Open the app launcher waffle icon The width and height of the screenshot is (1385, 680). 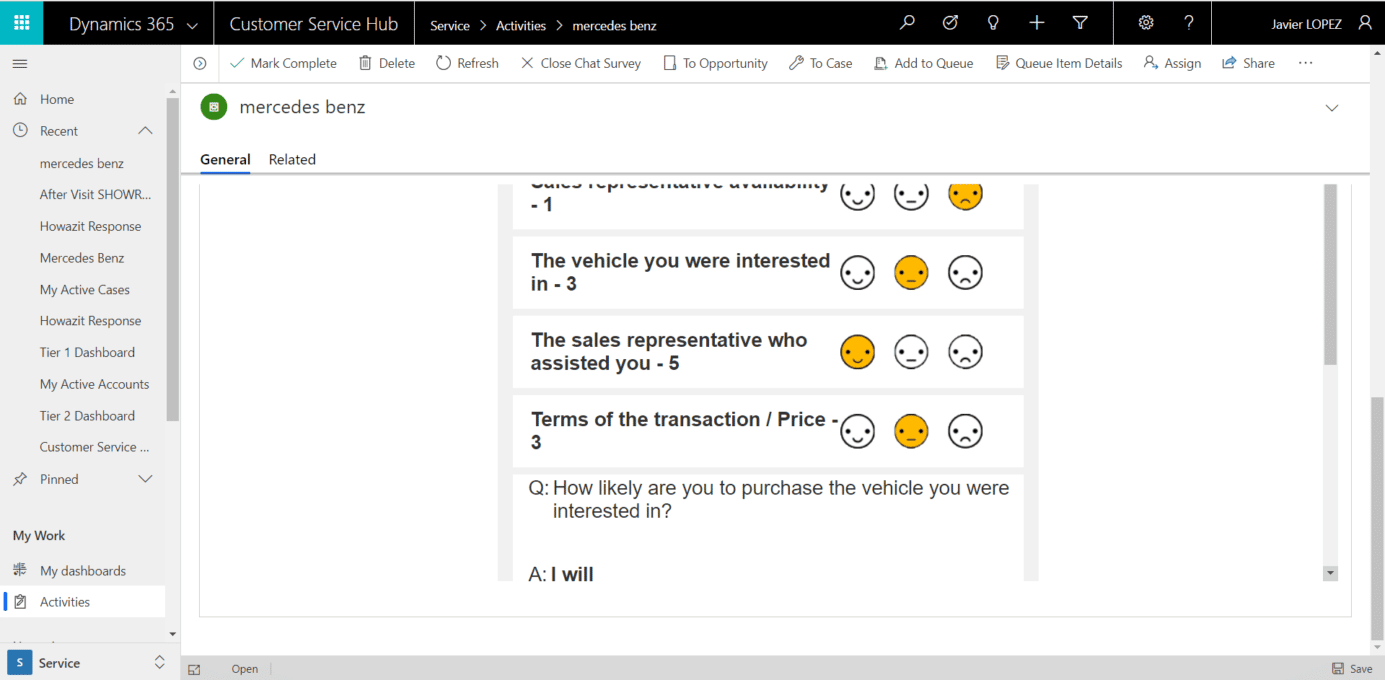pyautogui.click(x=21, y=23)
